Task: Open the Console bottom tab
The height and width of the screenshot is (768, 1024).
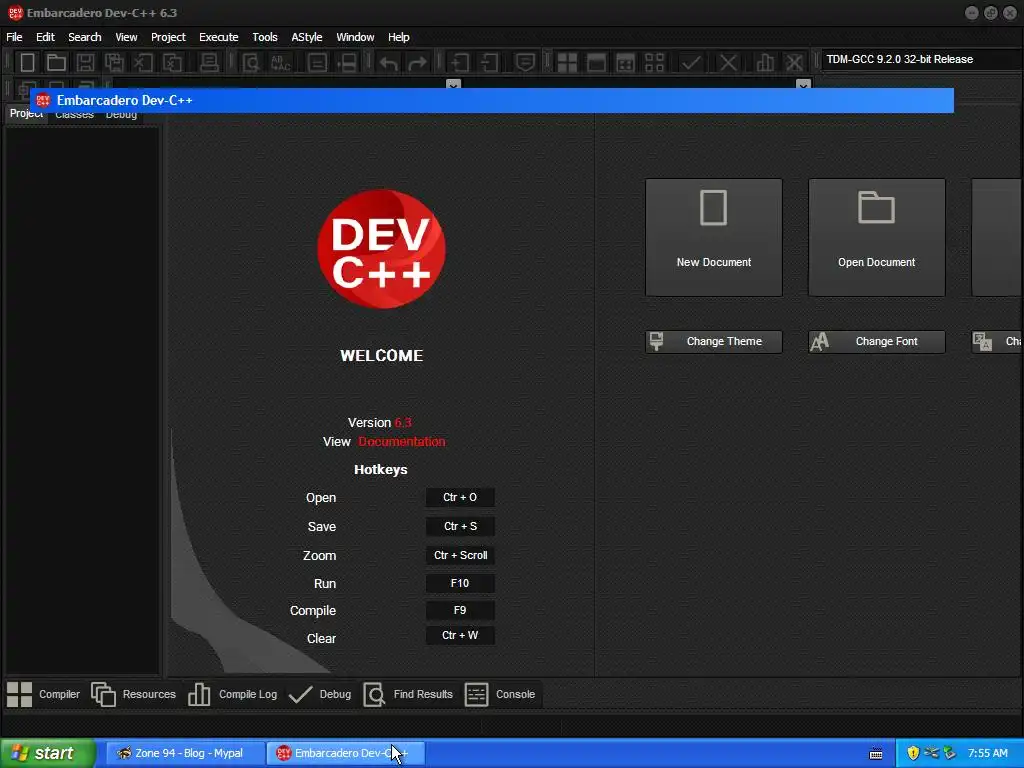Action: tap(500, 694)
